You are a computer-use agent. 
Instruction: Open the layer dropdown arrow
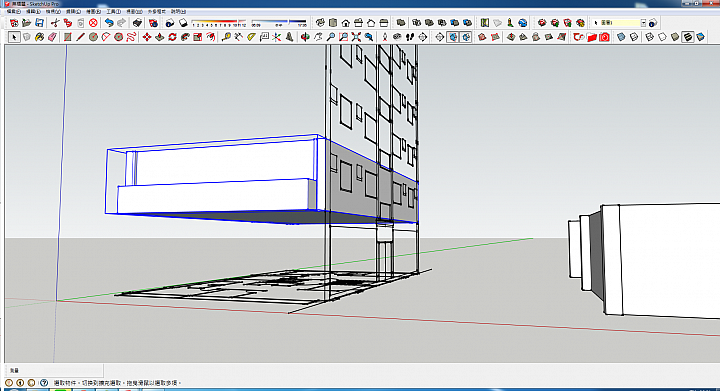pos(643,22)
